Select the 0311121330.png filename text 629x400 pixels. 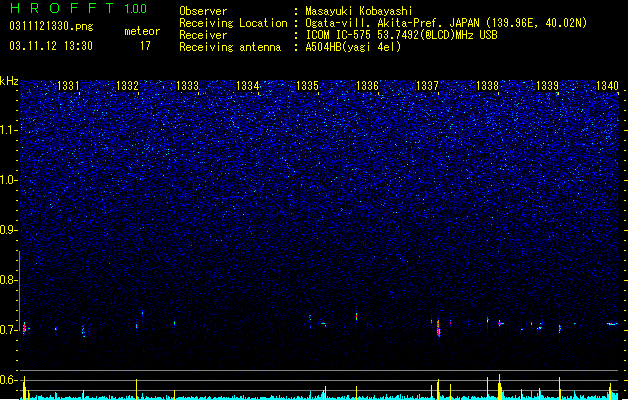51,26
